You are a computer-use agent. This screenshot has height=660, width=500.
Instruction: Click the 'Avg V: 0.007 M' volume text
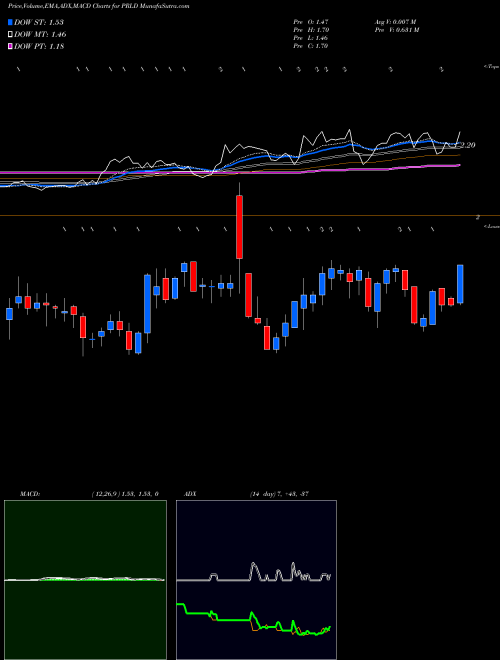point(395,21)
